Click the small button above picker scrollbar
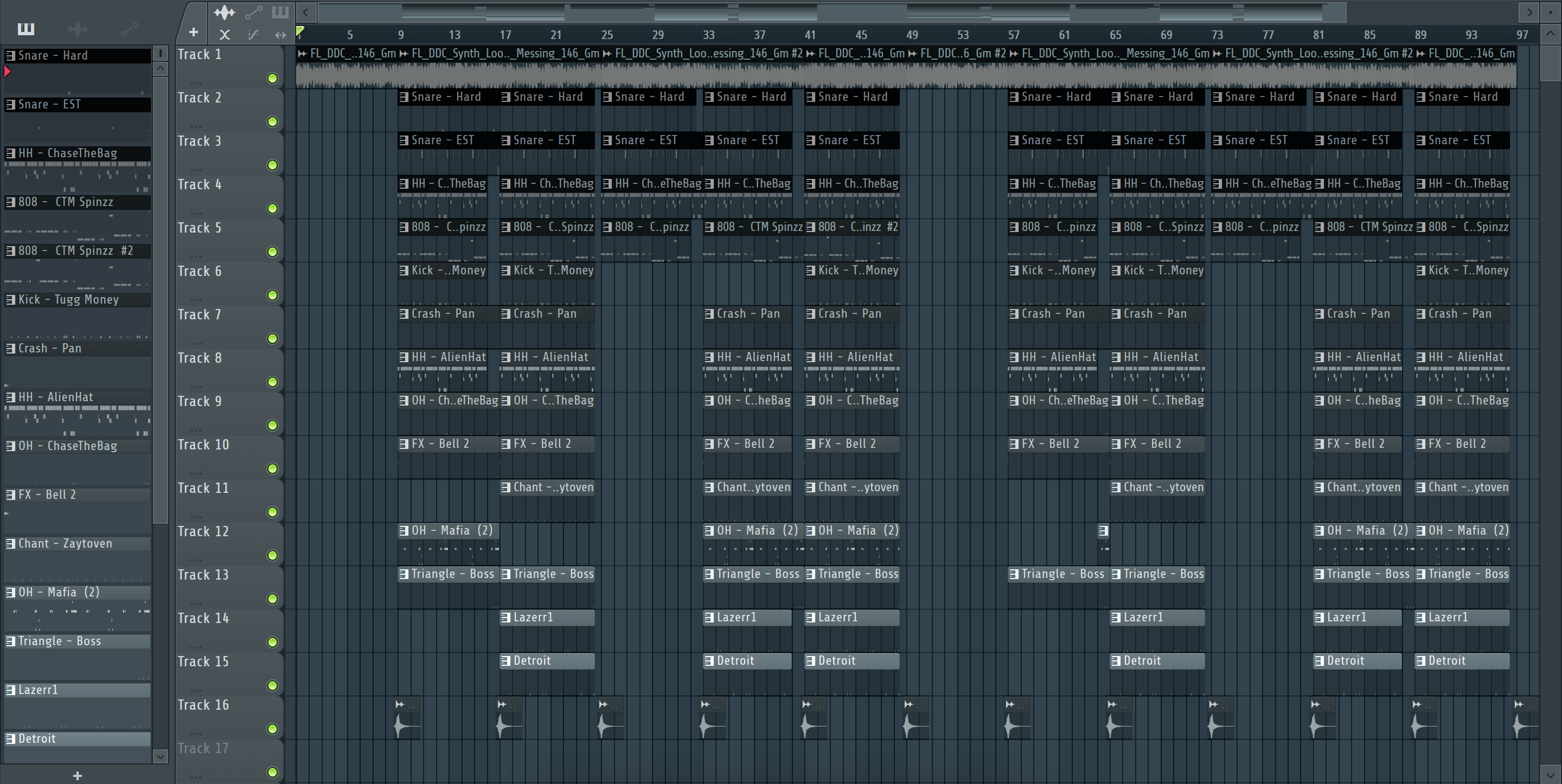 pyautogui.click(x=161, y=53)
